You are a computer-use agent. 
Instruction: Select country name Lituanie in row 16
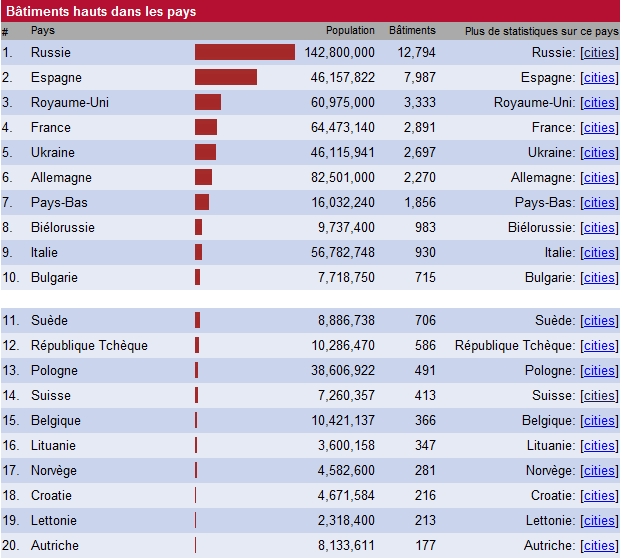(x=53, y=445)
